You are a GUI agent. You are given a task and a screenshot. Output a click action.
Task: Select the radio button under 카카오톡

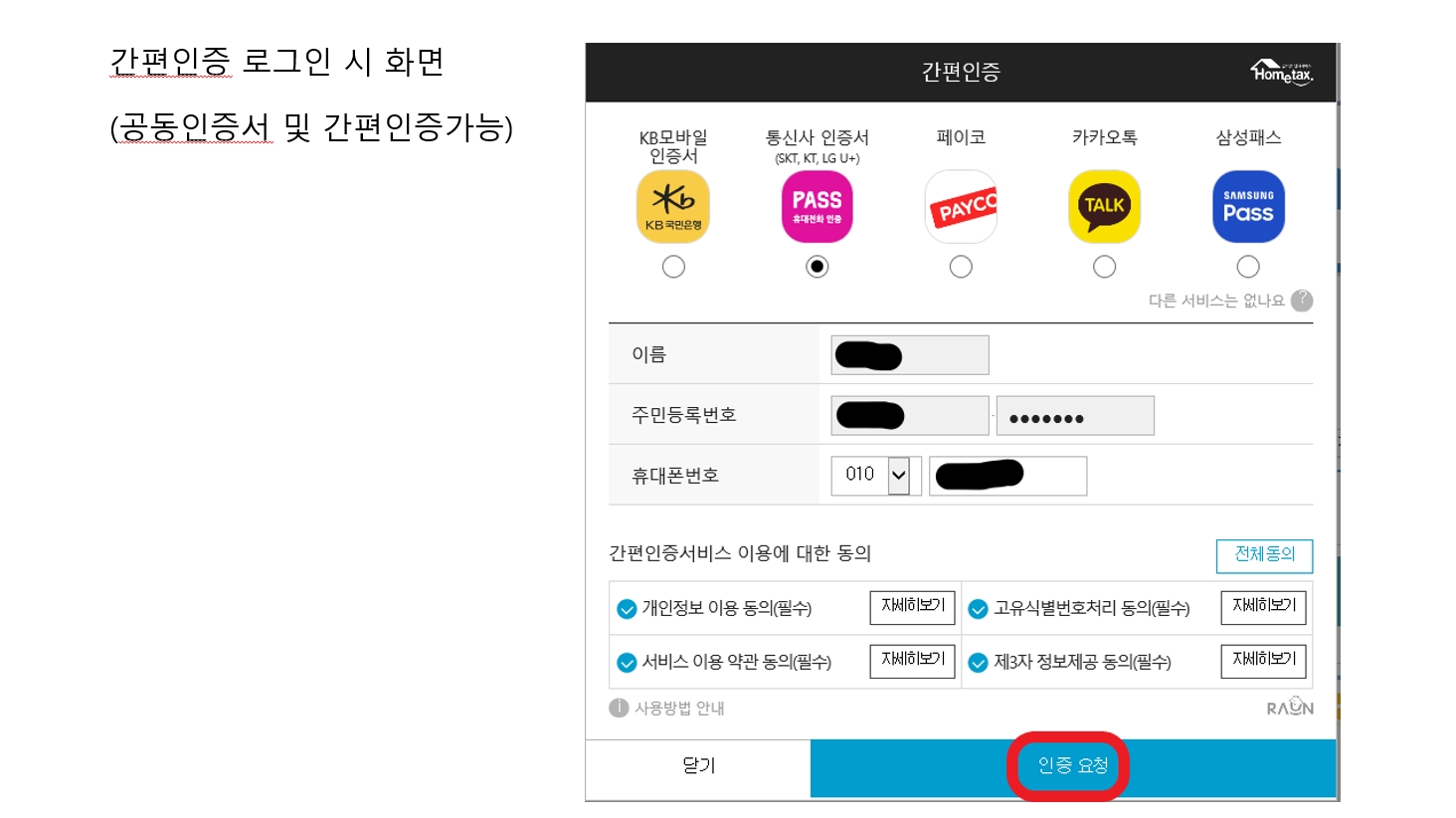1104,267
